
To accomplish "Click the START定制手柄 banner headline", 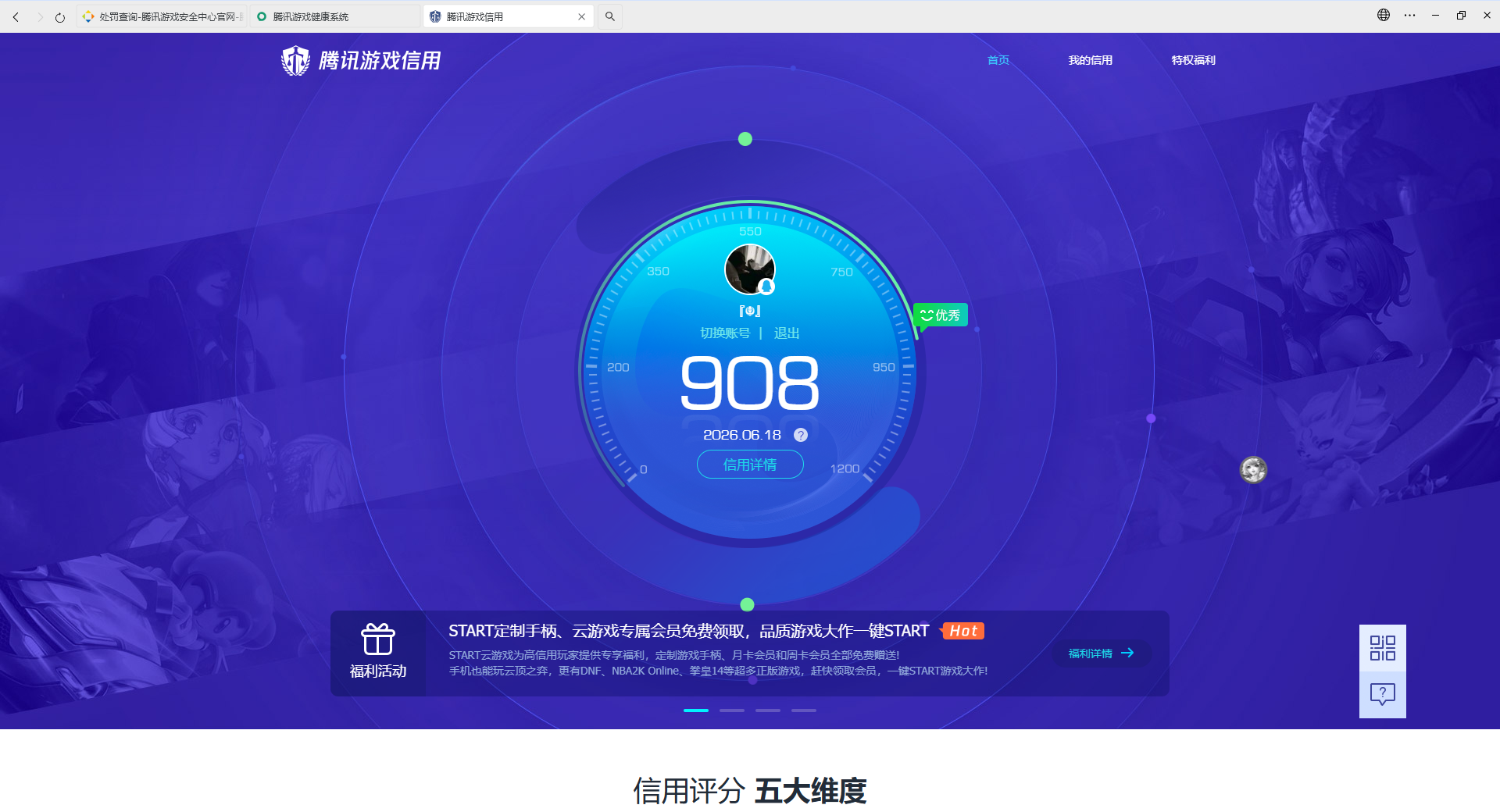I will coord(688,631).
